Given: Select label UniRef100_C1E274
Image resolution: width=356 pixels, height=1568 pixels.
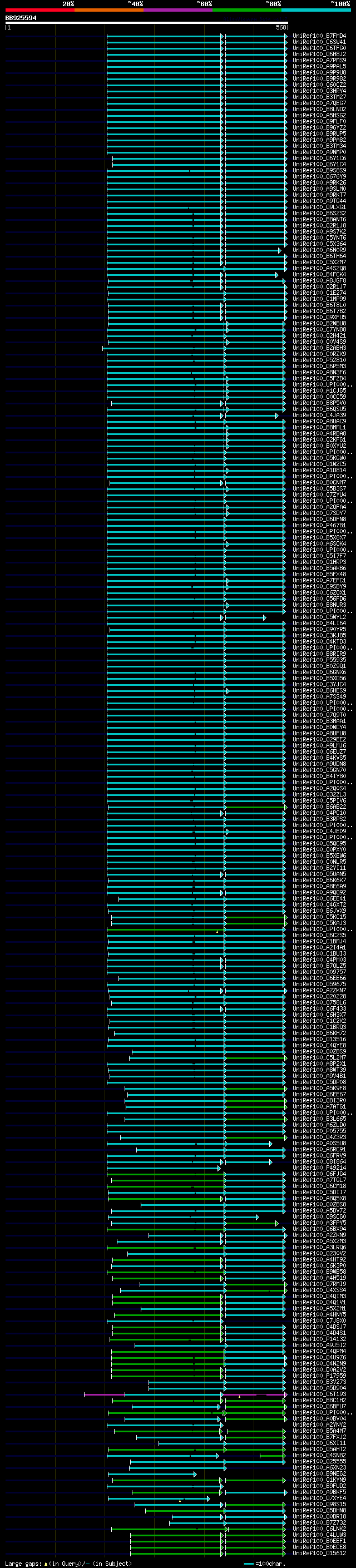Looking at the screenshot, I should point(319,293).
